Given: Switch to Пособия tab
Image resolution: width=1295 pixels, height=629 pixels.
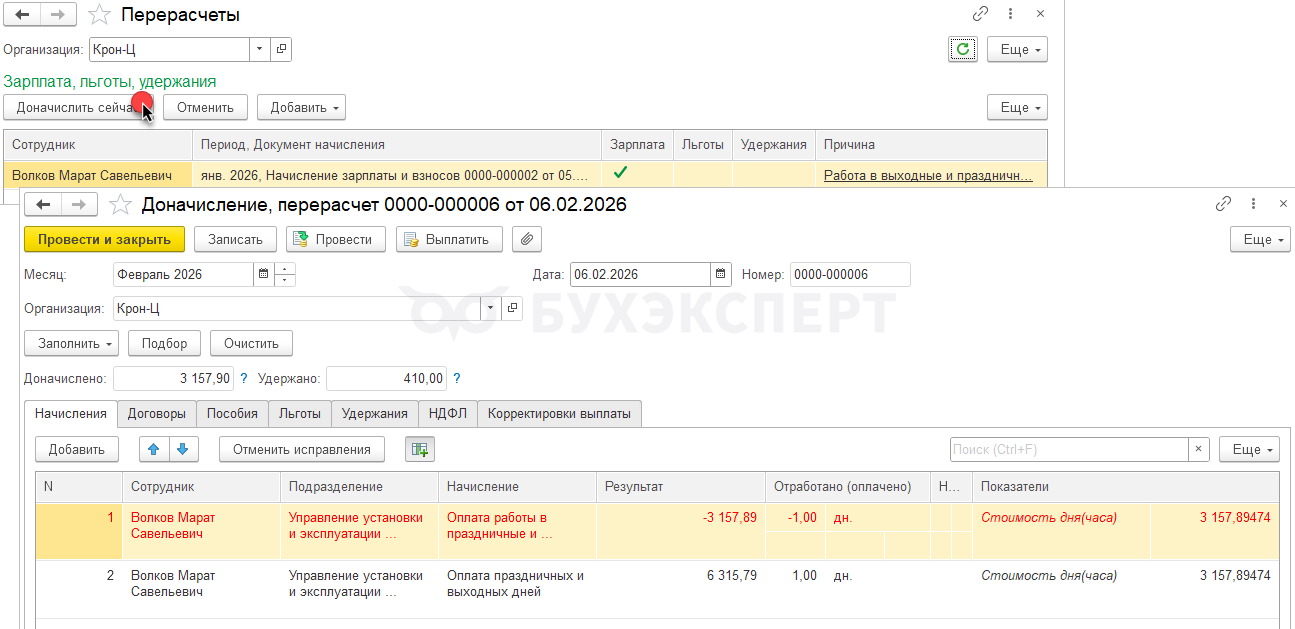Looking at the screenshot, I should 232,413.
